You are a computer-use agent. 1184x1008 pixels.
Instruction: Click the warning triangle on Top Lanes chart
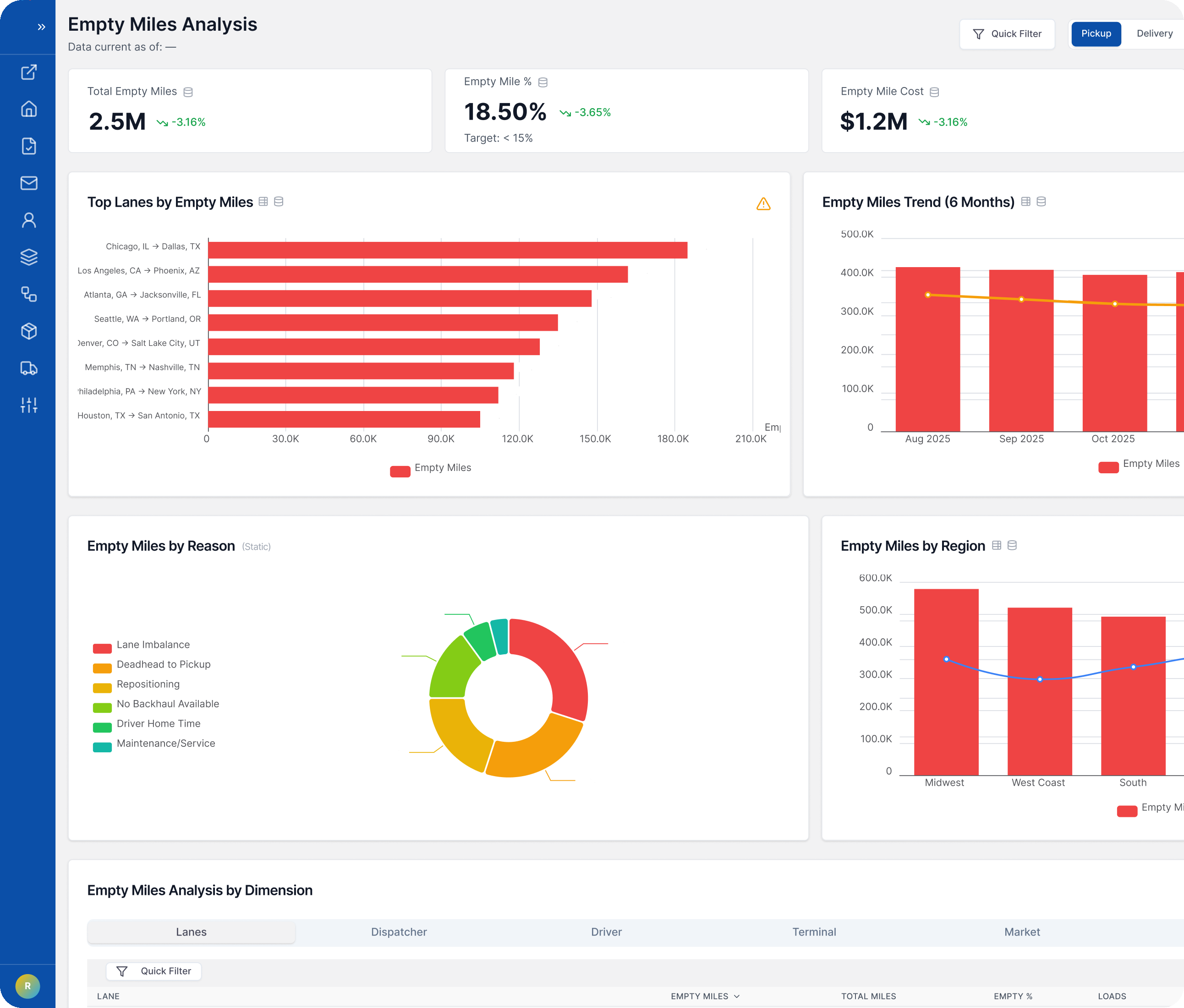click(763, 203)
